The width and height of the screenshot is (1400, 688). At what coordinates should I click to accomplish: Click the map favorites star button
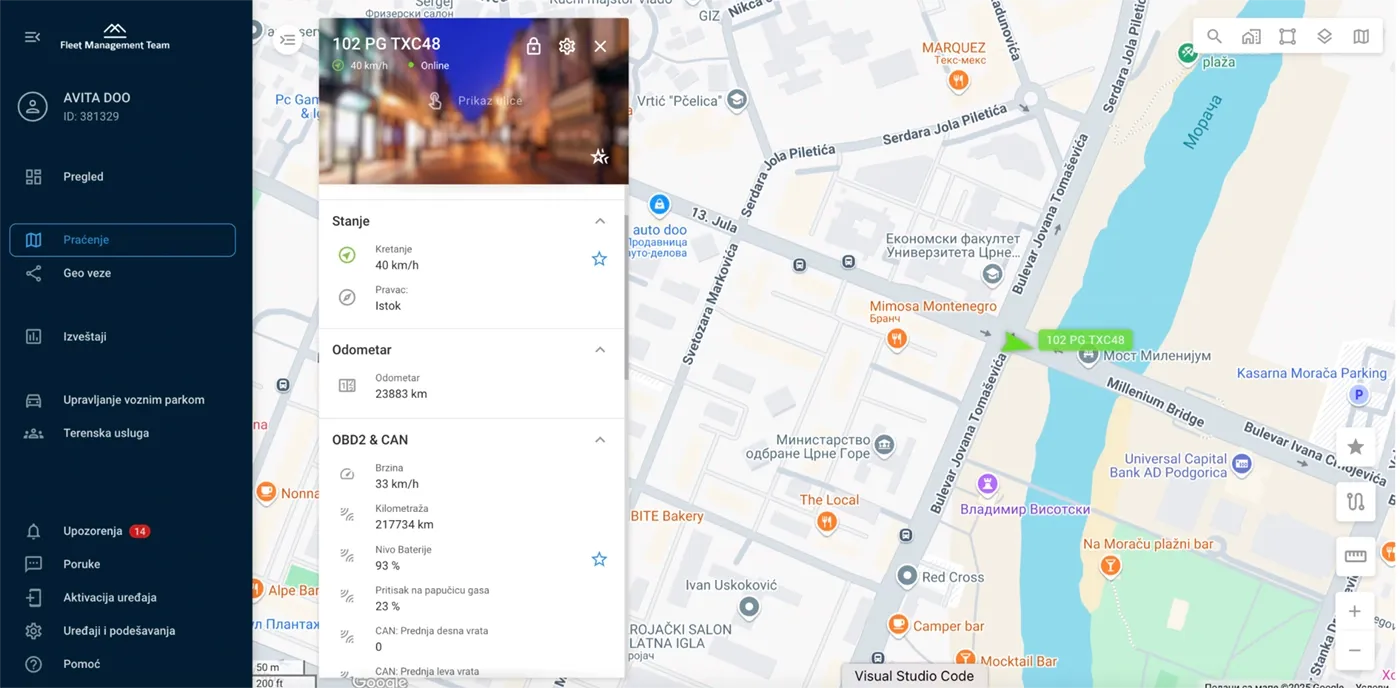pyautogui.click(x=1355, y=447)
